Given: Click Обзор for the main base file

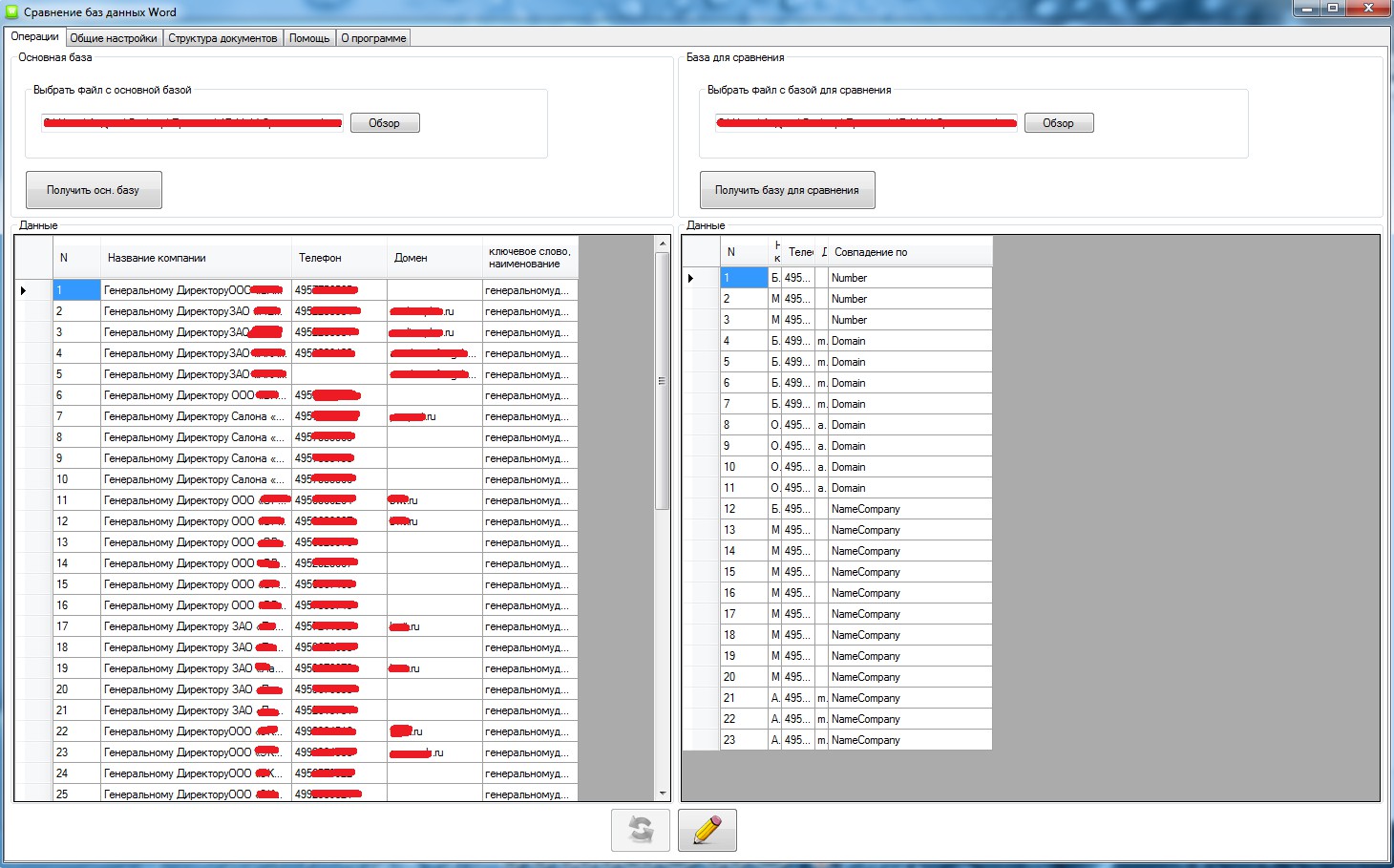Looking at the screenshot, I should [385, 123].
